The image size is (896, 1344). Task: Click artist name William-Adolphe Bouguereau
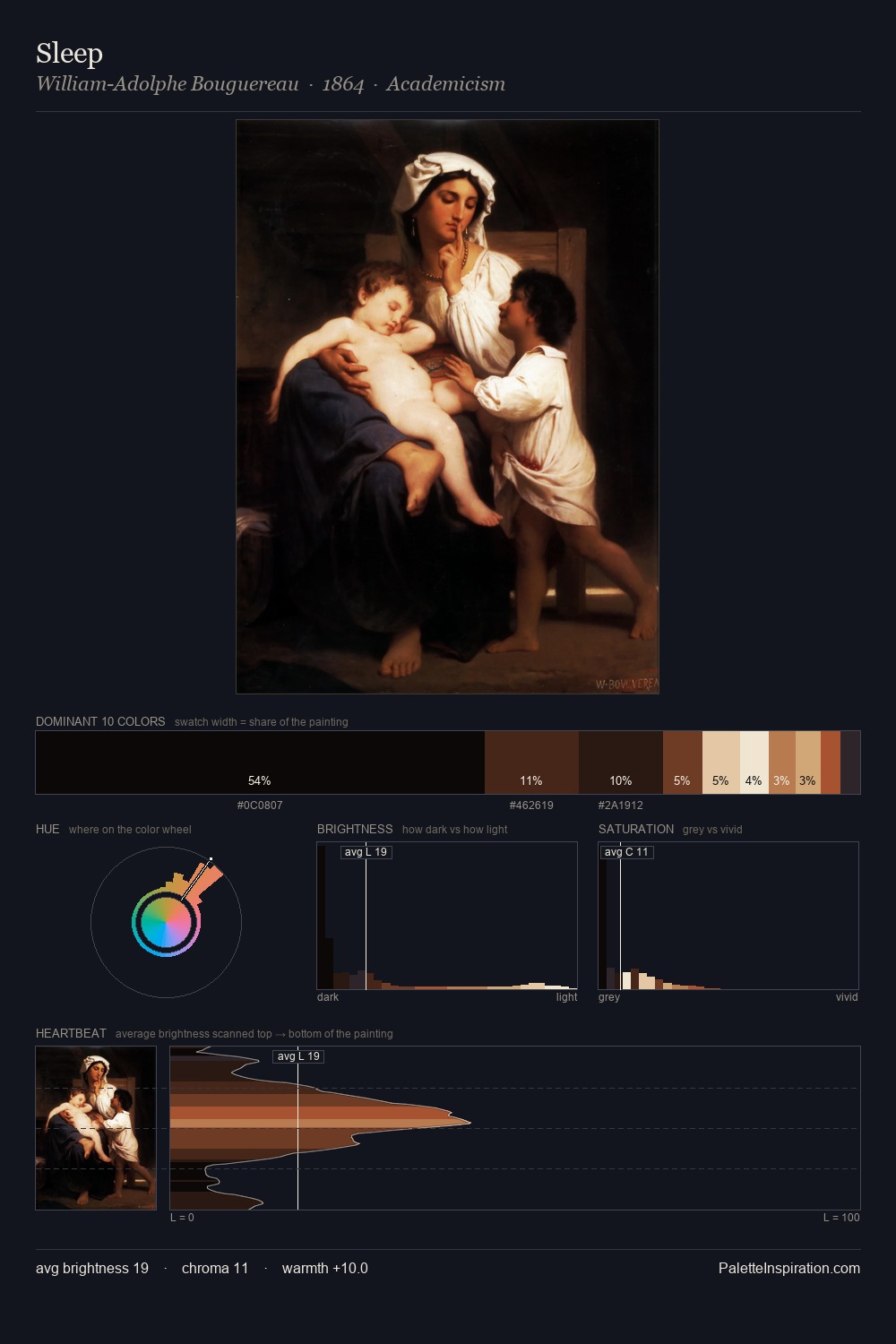tap(168, 84)
